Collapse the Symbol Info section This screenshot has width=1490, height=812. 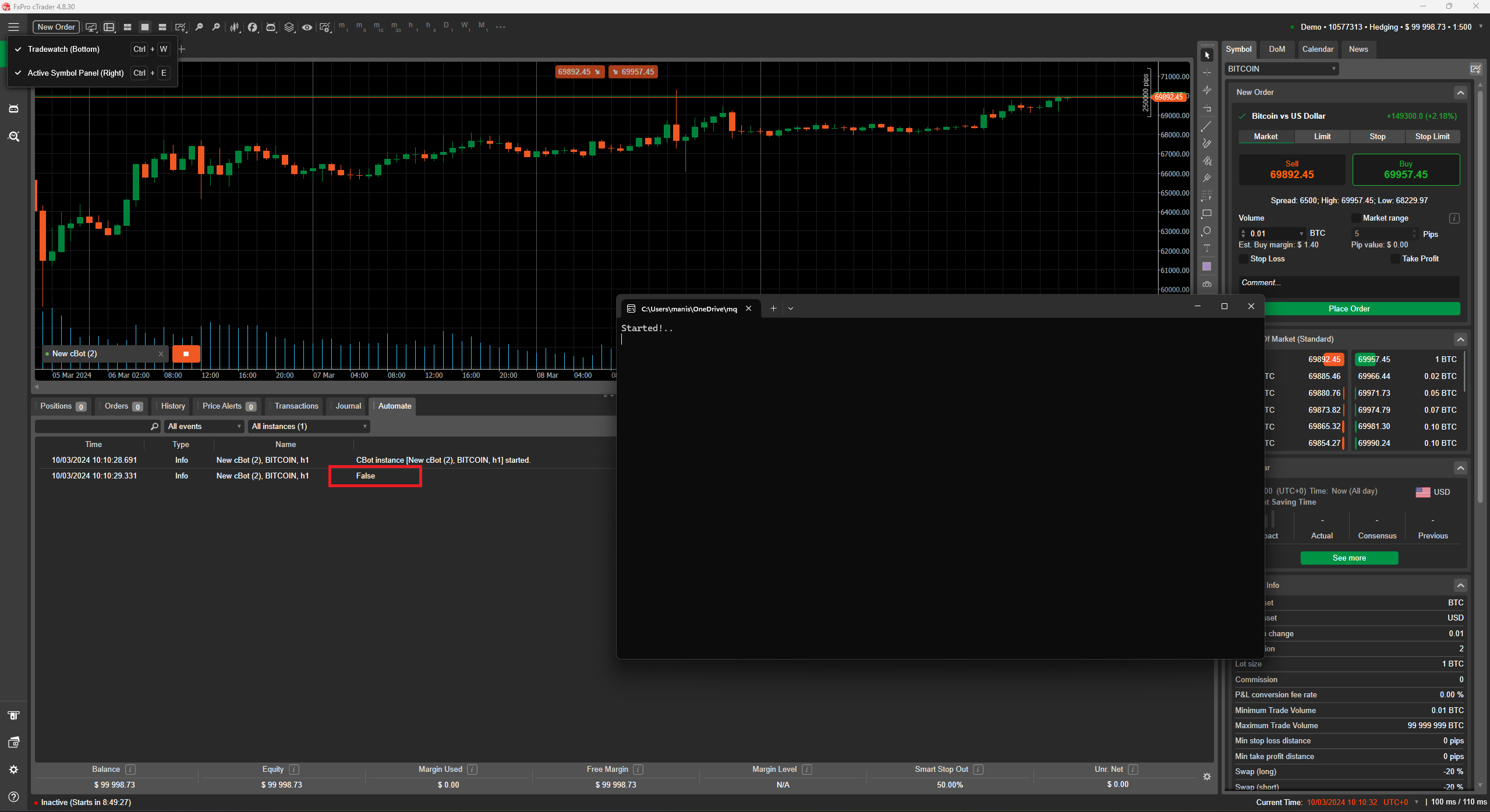click(1460, 585)
